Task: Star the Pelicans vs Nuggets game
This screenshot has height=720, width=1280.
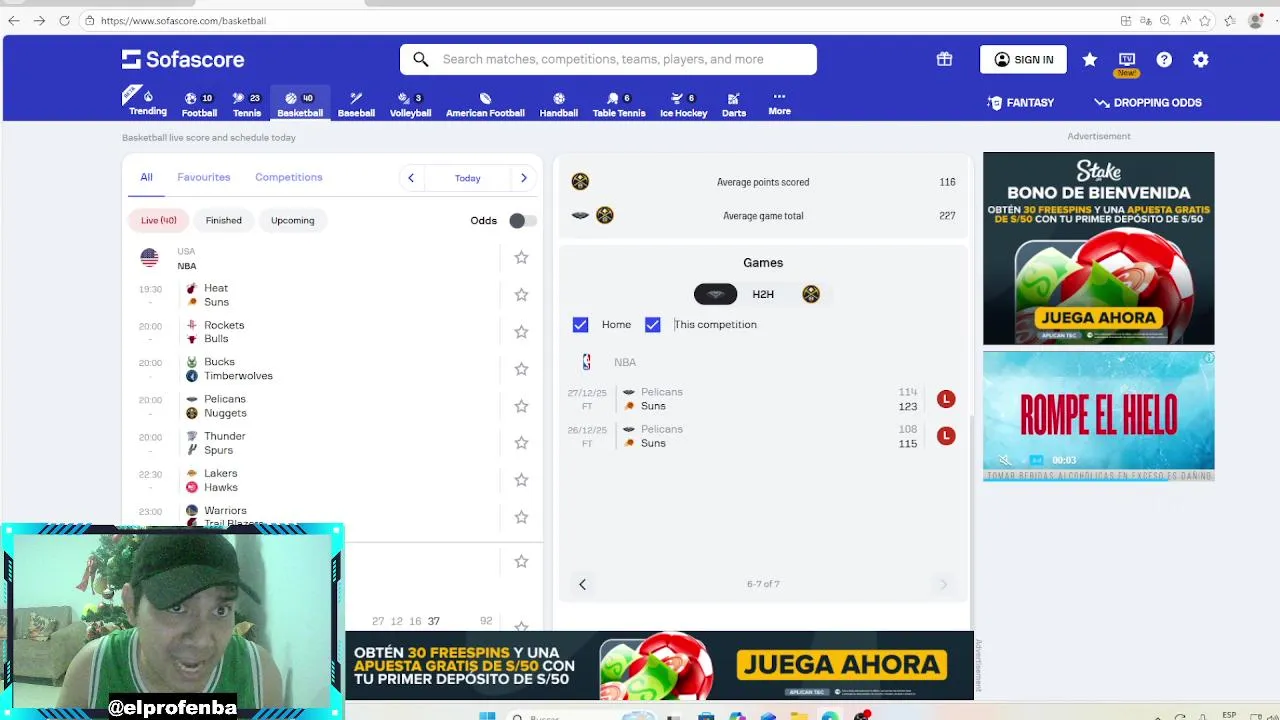Action: [x=521, y=406]
